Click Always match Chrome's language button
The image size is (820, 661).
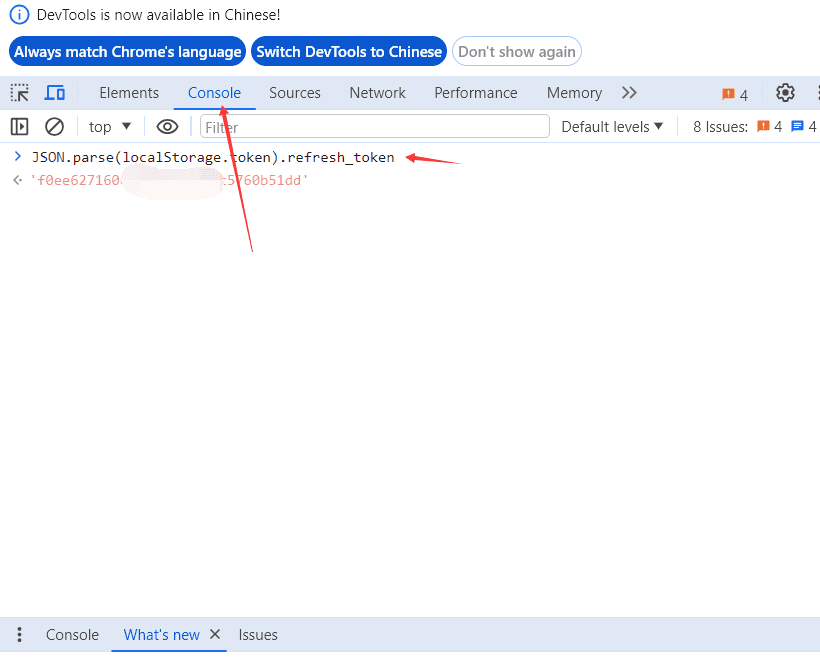(128, 52)
